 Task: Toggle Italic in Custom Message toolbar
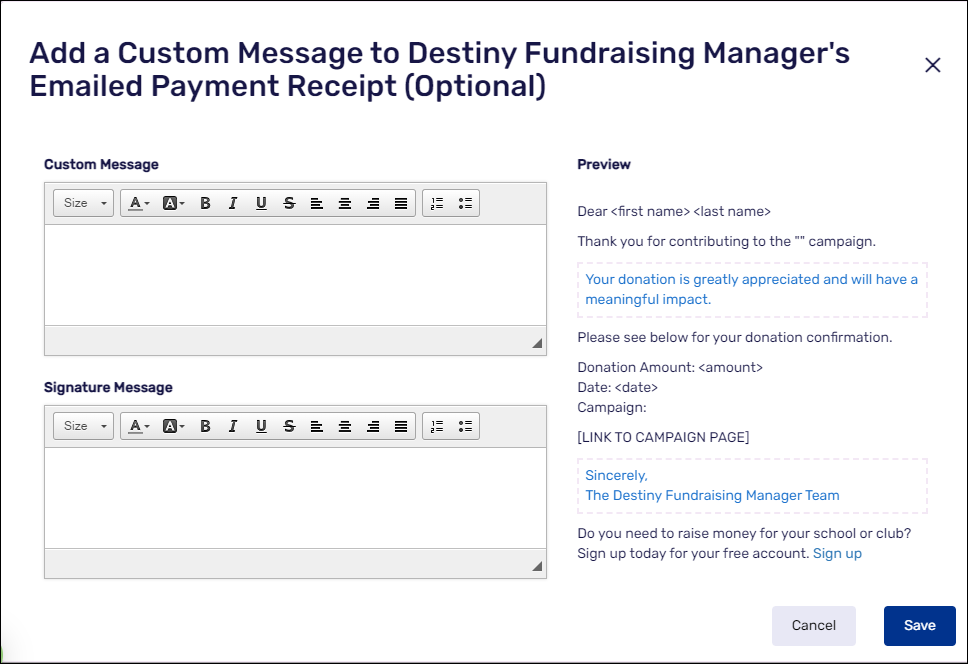click(x=233, y=203)
